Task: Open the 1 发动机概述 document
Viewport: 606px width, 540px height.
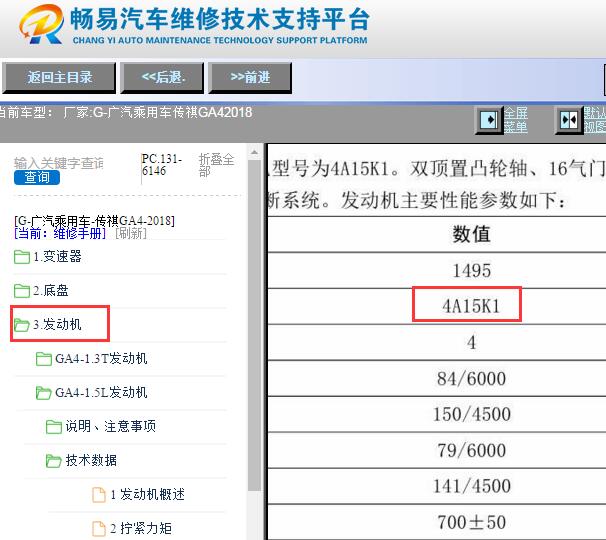Action: point(148,494)
